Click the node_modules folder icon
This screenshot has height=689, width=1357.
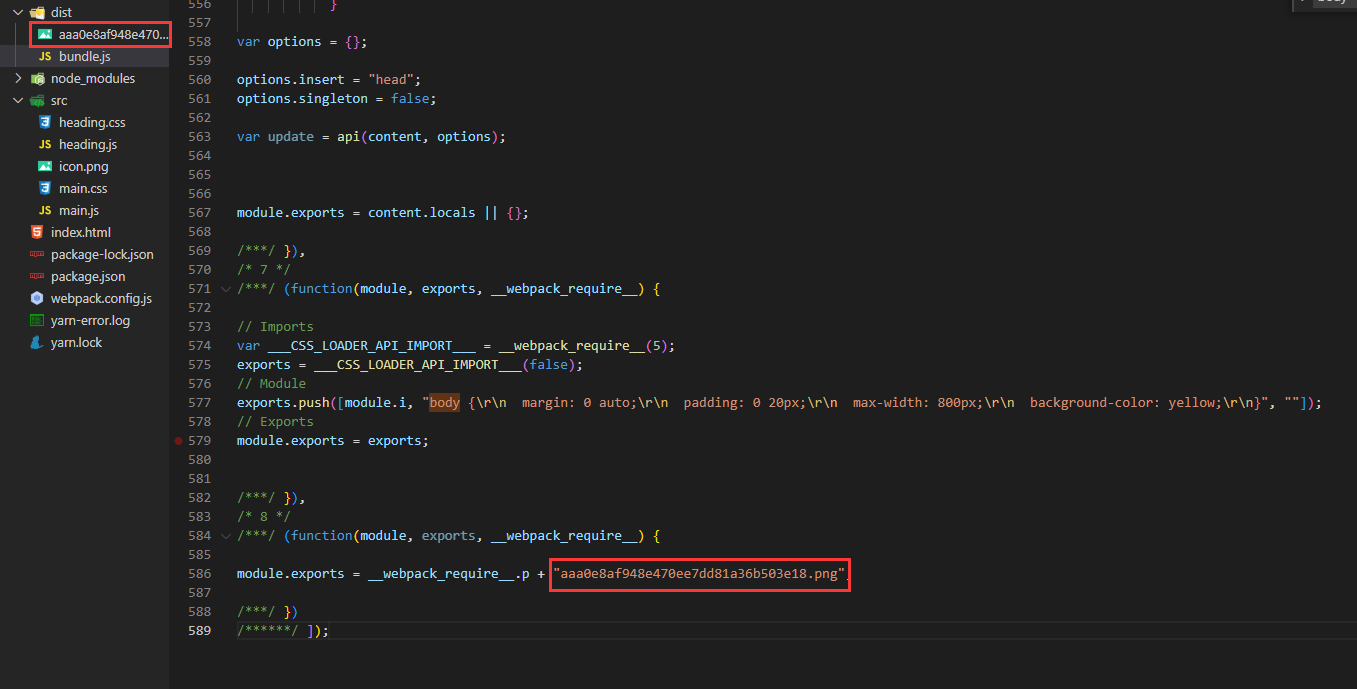(38, 78)
